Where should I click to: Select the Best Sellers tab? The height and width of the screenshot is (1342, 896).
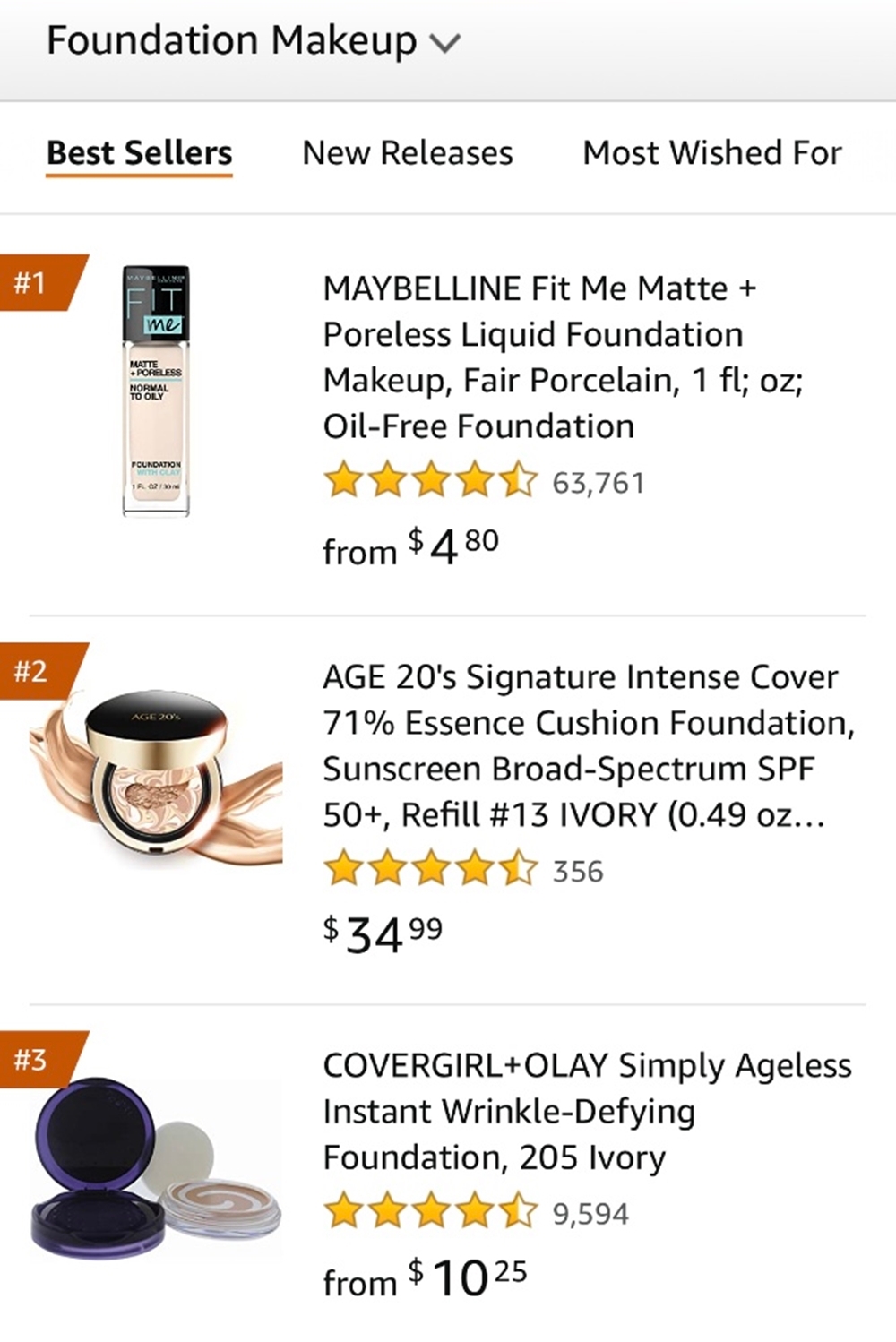click(x=139, y=153)
